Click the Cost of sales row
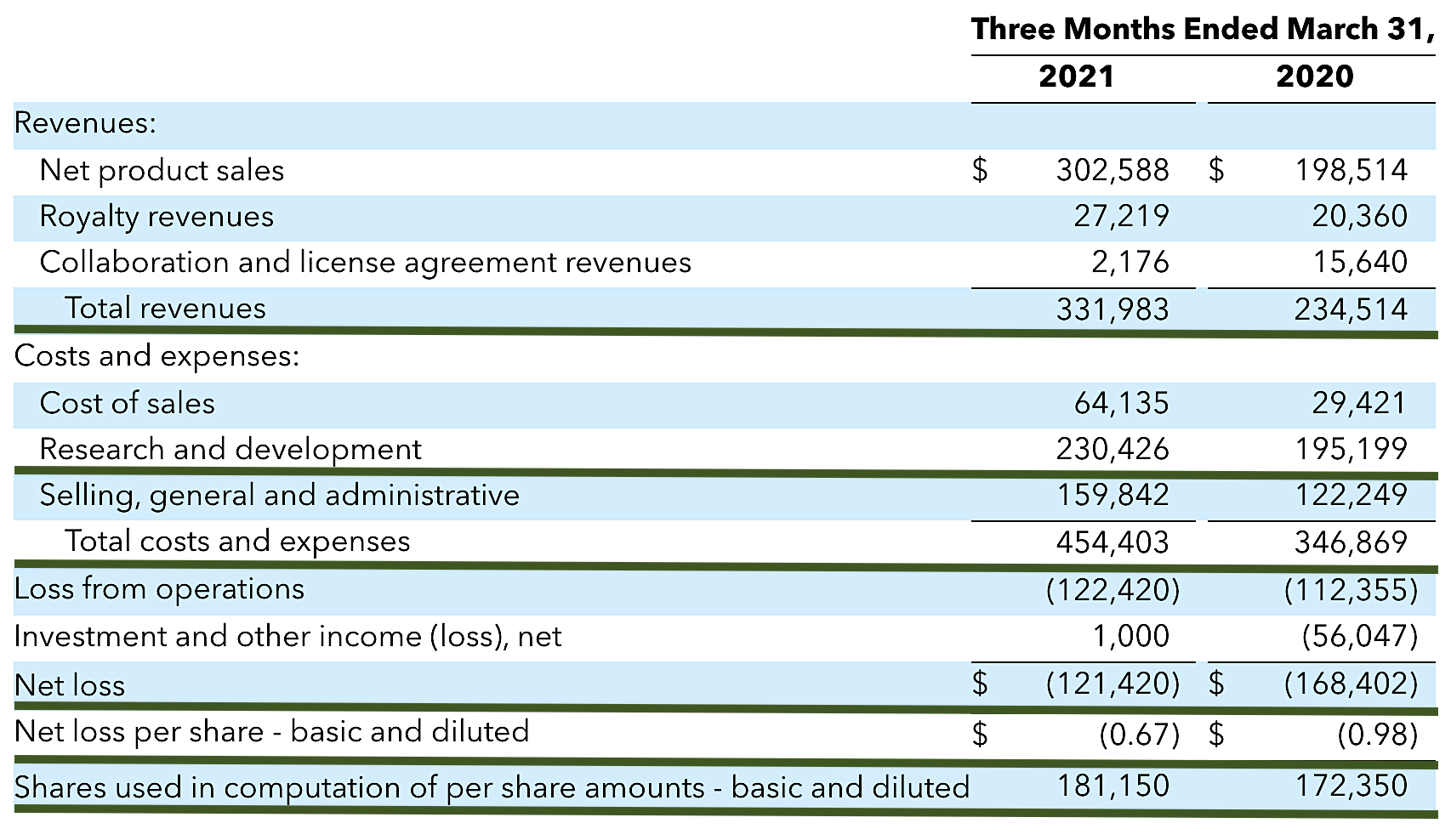This screenshot has height=840, width=1451. pyautogui.click(x=128, y=404)
